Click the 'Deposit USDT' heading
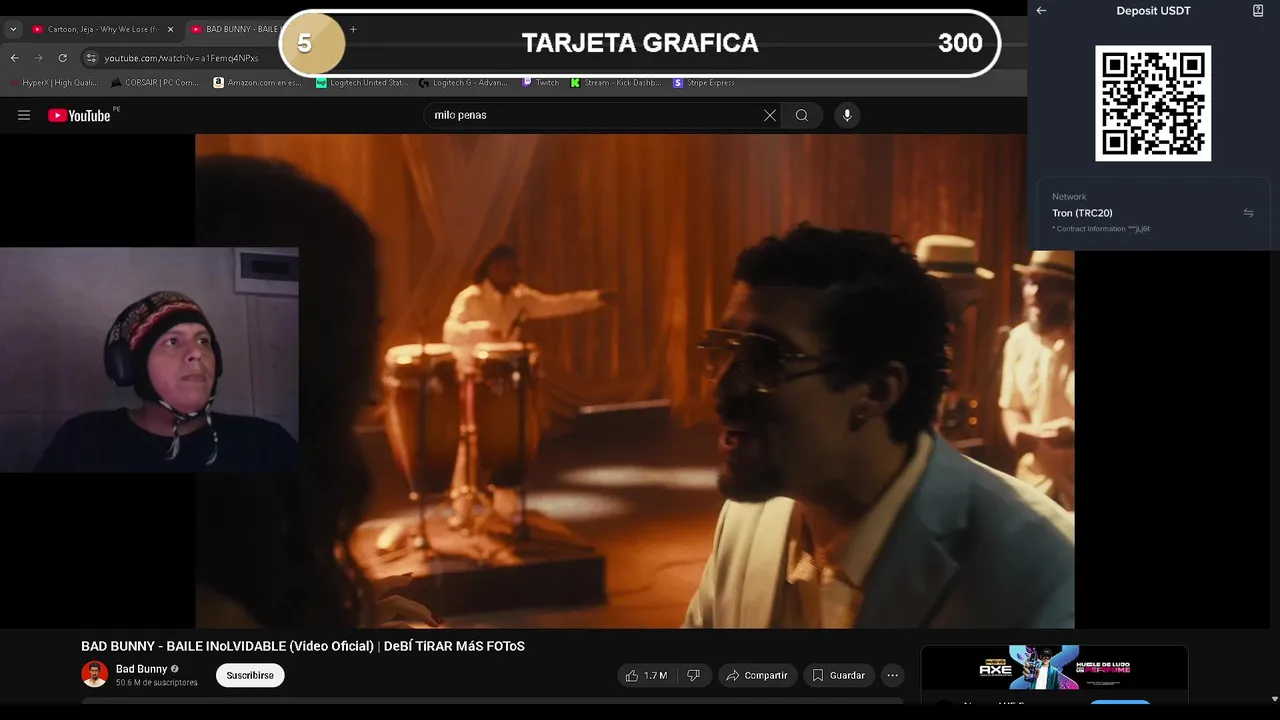1280x720 pixels. pyautogui.click(x=1153, y=11)
